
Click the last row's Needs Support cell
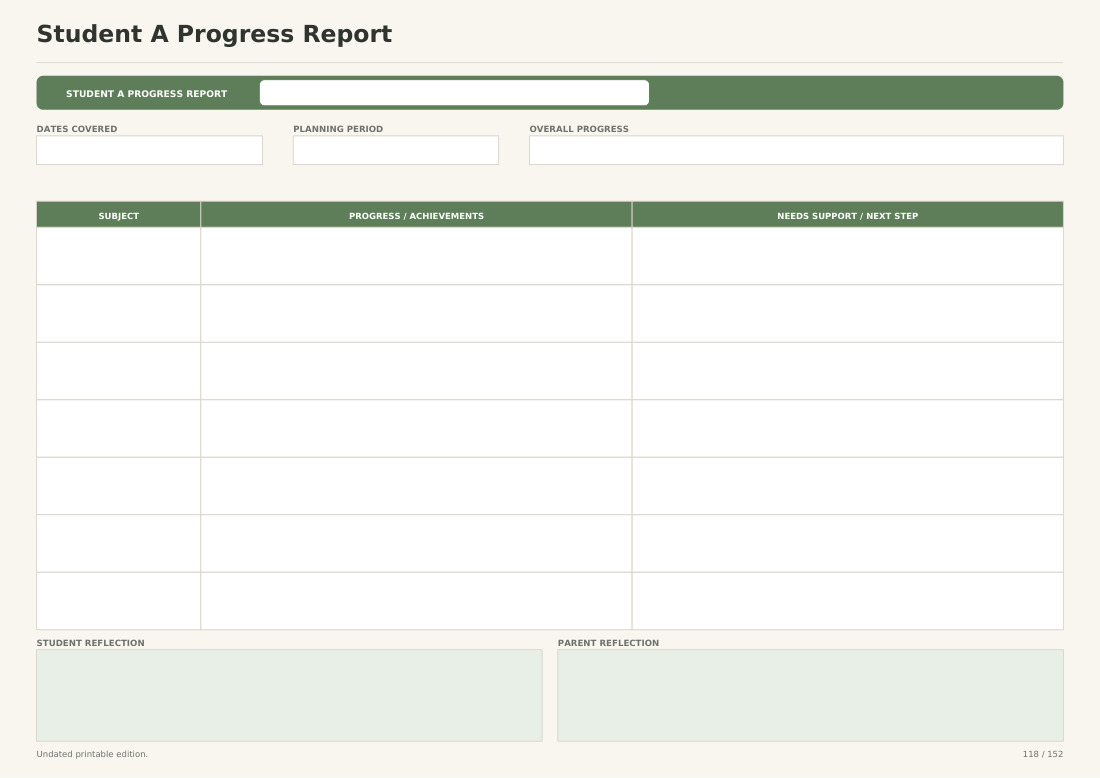(847, 601)
